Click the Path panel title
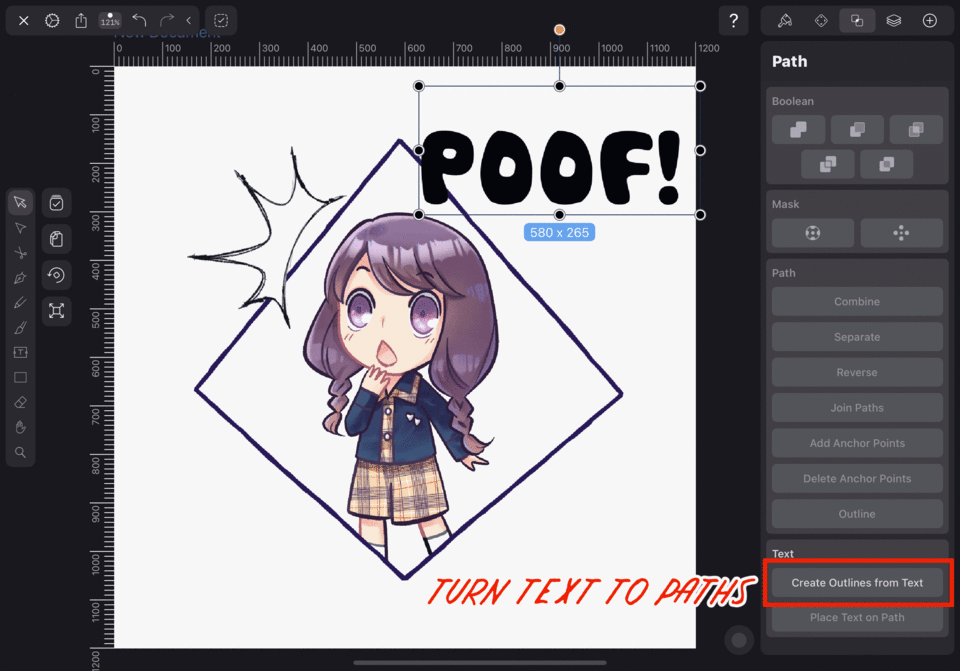This screenshot has width=960, height=671. click(x=789, y=61)
